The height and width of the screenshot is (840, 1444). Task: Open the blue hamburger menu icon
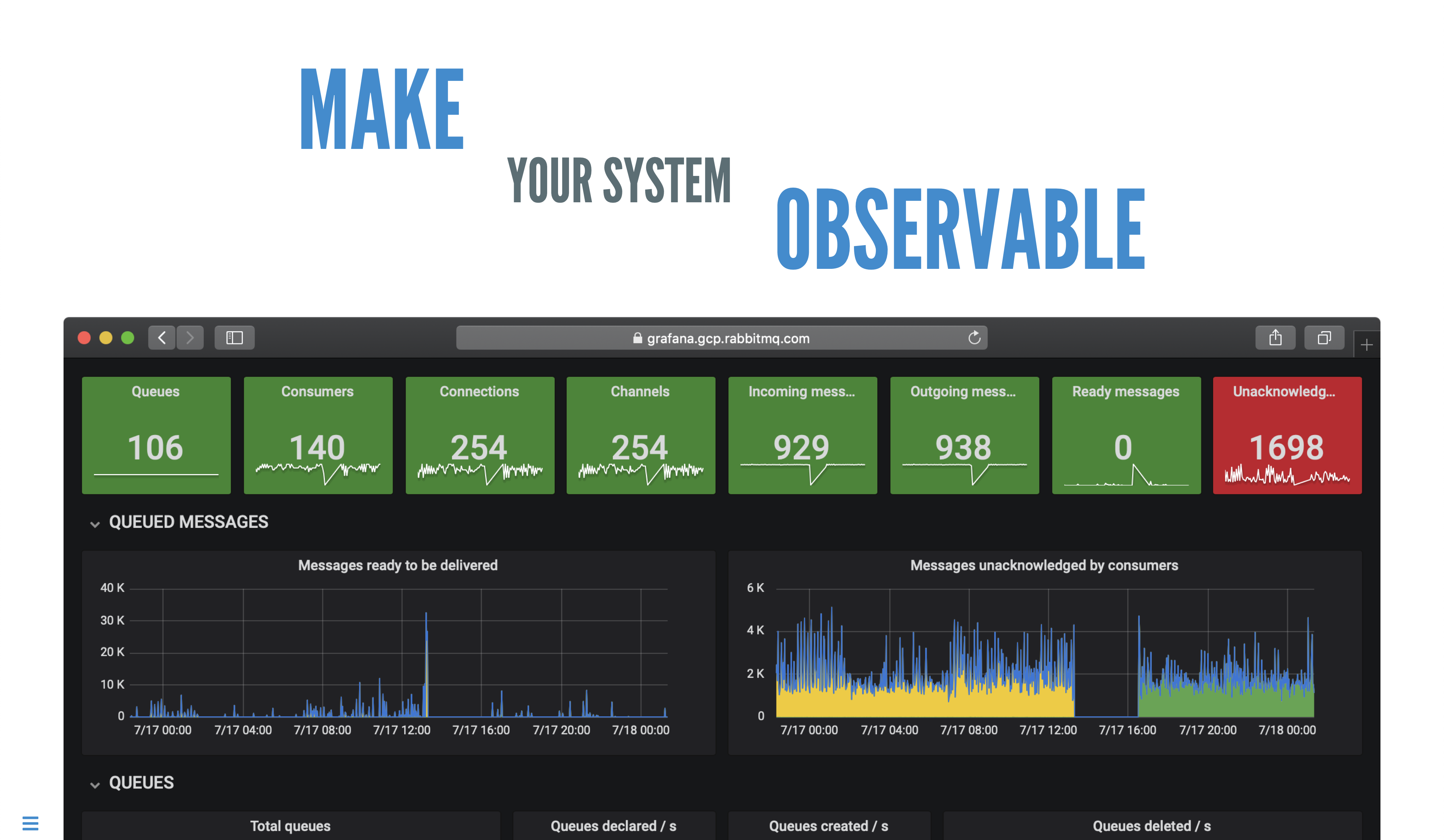[30, 823]
